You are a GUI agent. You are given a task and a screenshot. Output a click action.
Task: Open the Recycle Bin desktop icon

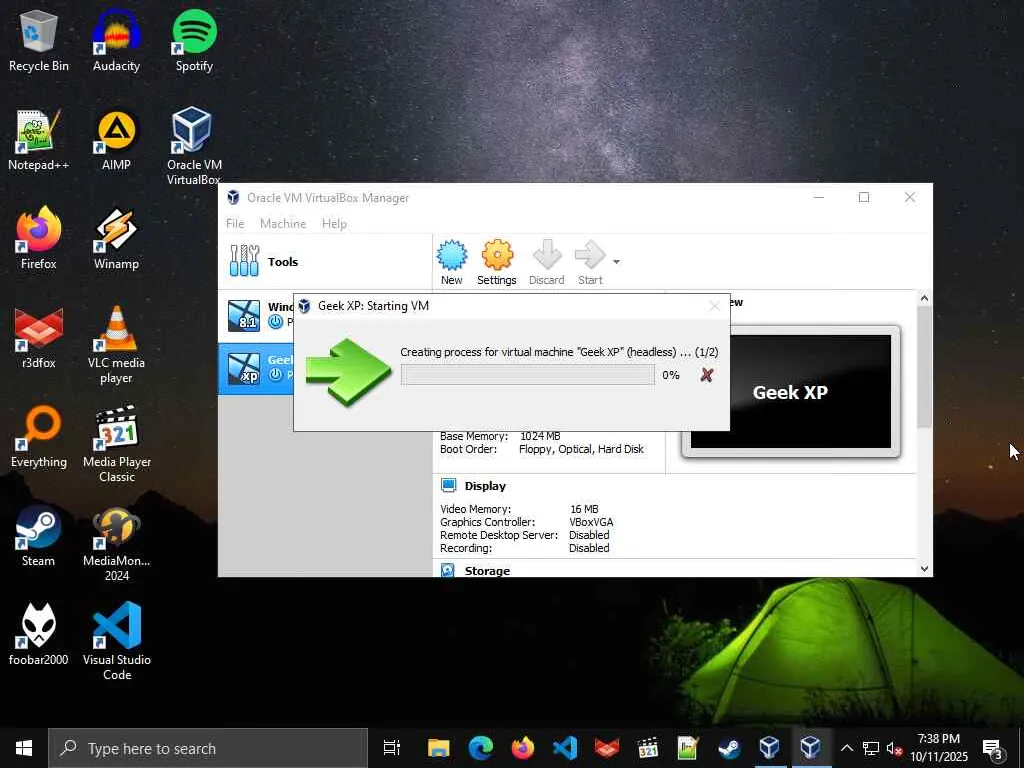[x=39, y=40]
